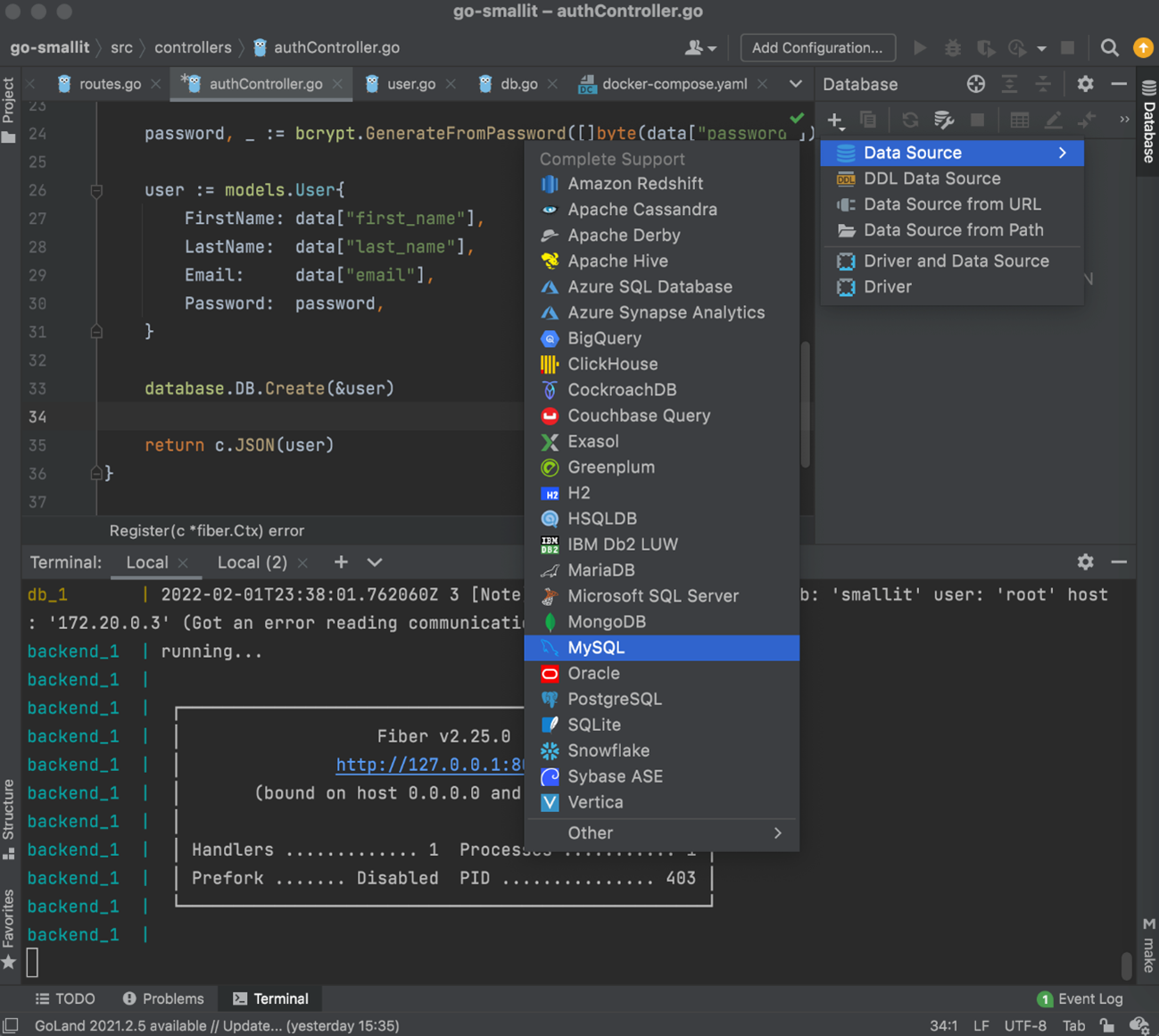Image resolution: width=1159 pixels, height=1036 pixels.
Task: Open terminal panel settings gear
Action: [1085, 562]
